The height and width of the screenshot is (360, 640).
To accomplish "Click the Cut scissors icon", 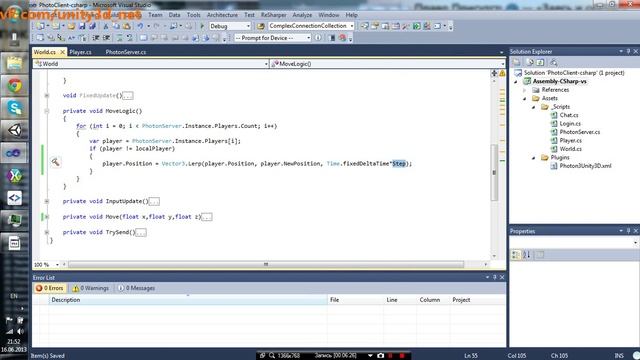I will click(106, 26).
